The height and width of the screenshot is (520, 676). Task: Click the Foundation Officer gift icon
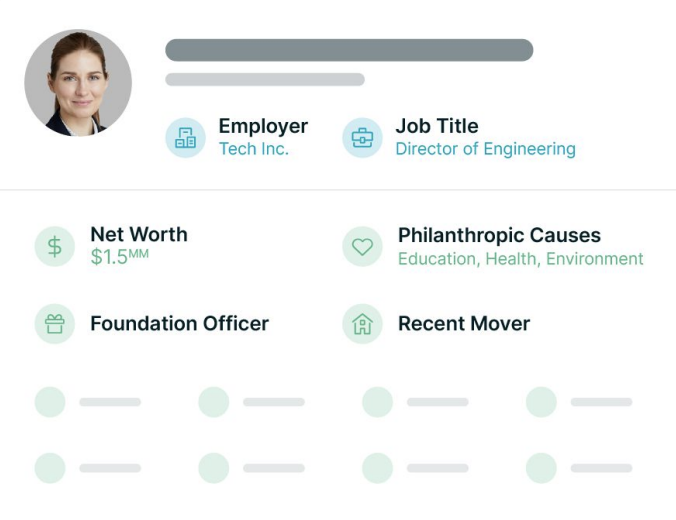(55, 324)
